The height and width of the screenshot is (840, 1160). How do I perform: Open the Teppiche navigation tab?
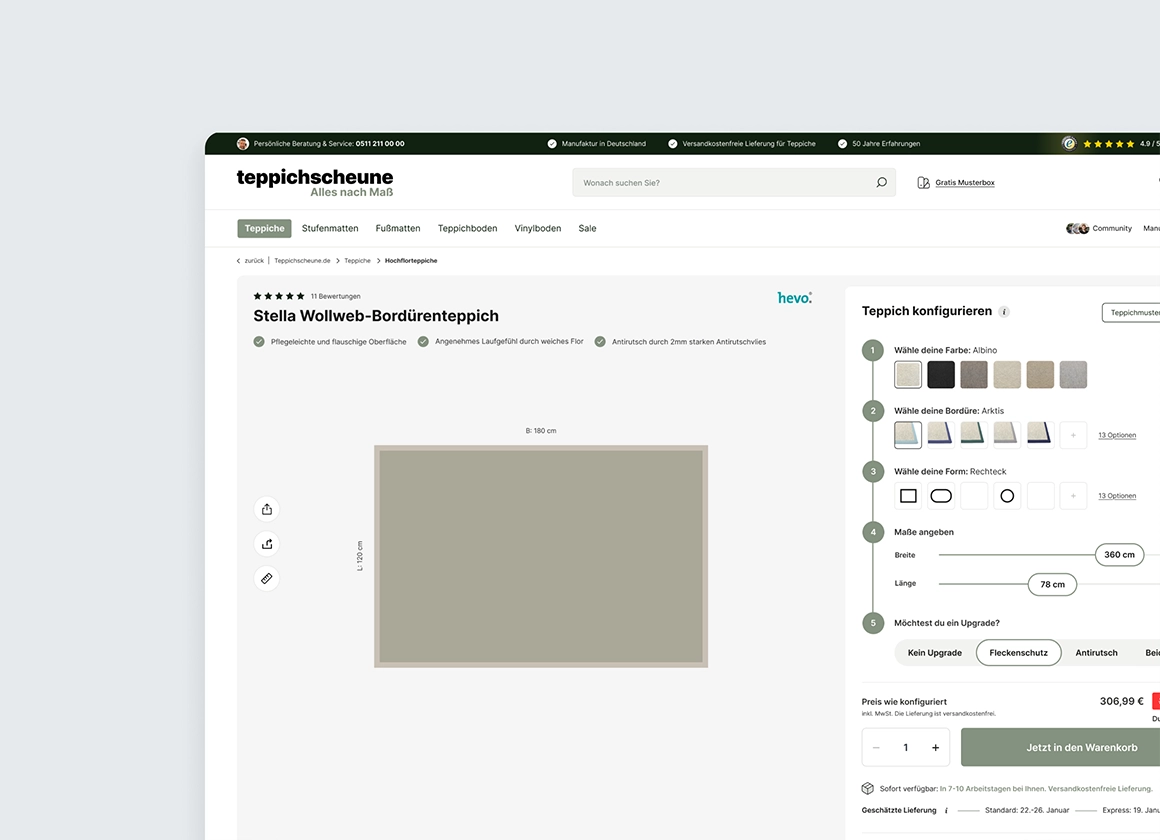click(x=264, y=228)
